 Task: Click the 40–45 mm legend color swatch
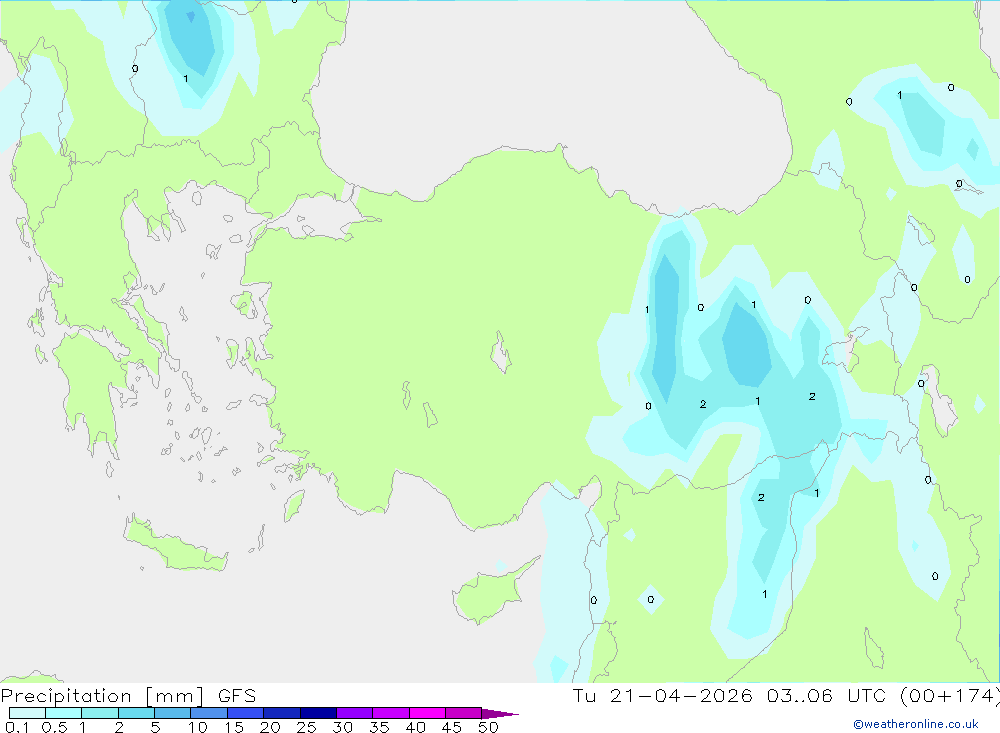[427, 713]
